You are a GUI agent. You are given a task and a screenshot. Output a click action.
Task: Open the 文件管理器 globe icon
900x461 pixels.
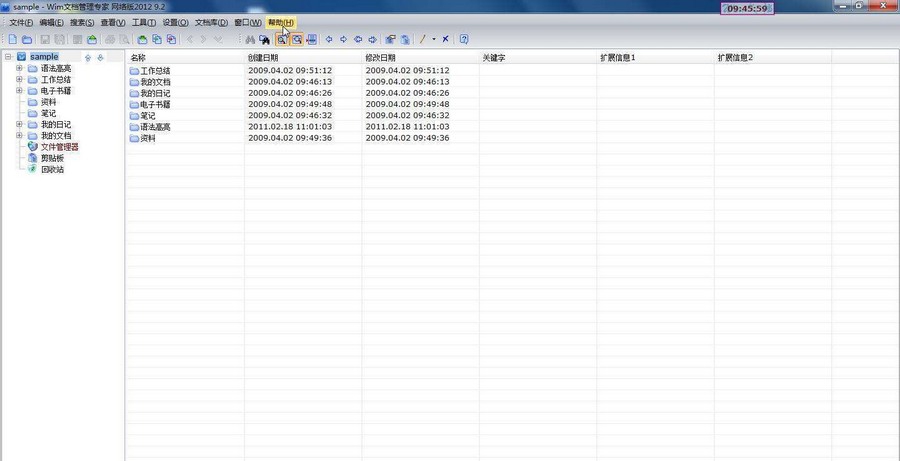click(x=33, y=147)
